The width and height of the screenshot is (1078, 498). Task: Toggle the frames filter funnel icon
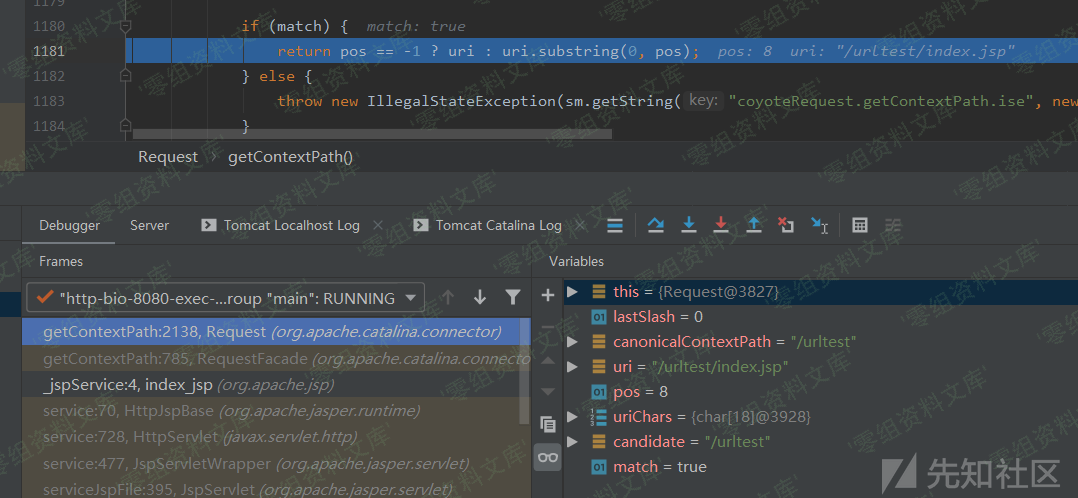pos(512,297)
